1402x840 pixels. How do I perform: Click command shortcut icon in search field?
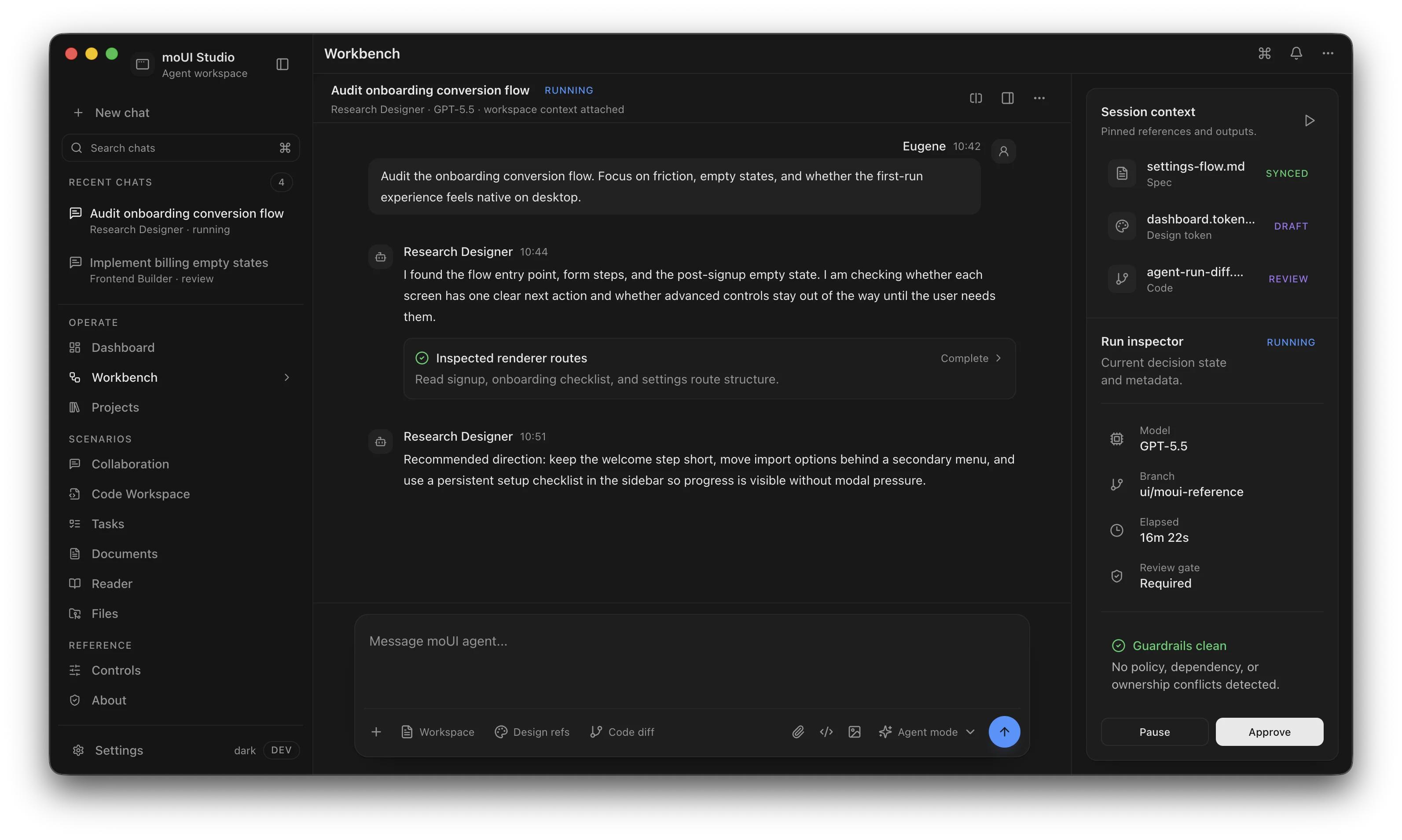[x=285, y=148]
